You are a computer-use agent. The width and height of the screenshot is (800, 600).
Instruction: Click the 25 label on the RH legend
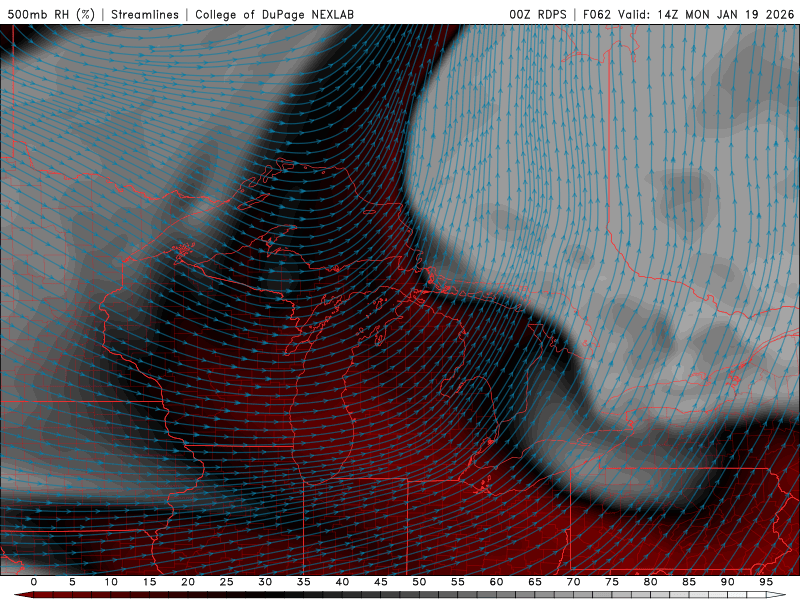point(227,582)
